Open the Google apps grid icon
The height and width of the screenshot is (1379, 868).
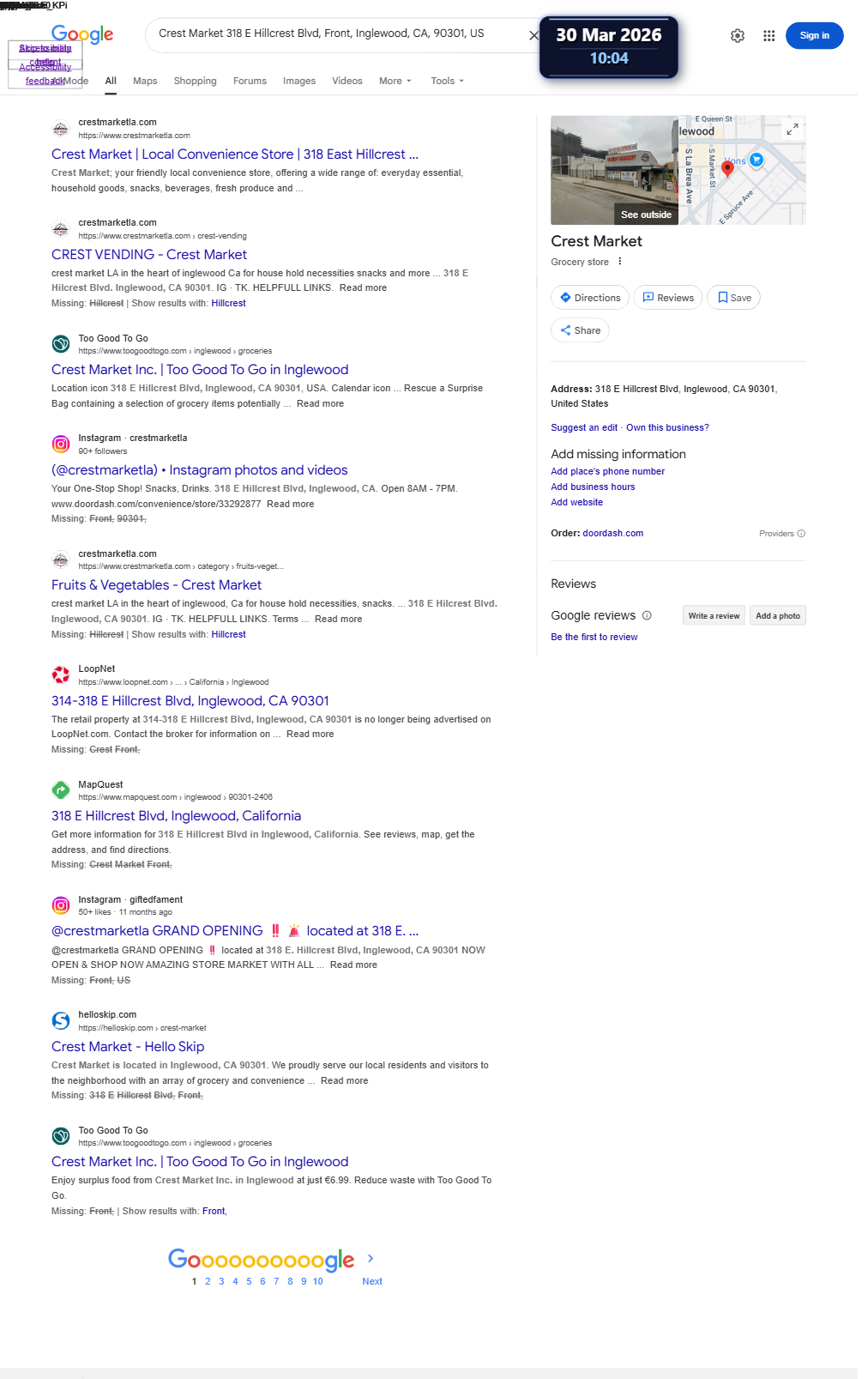coord(769,36)
